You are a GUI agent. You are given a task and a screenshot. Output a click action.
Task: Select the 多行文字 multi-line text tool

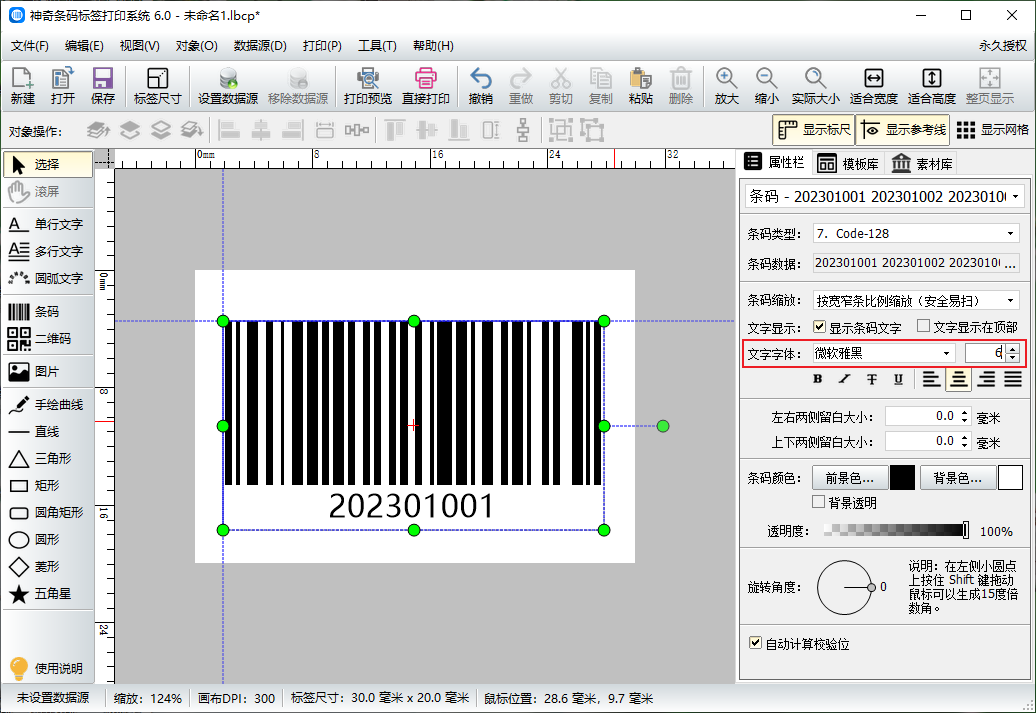point(47,252)
